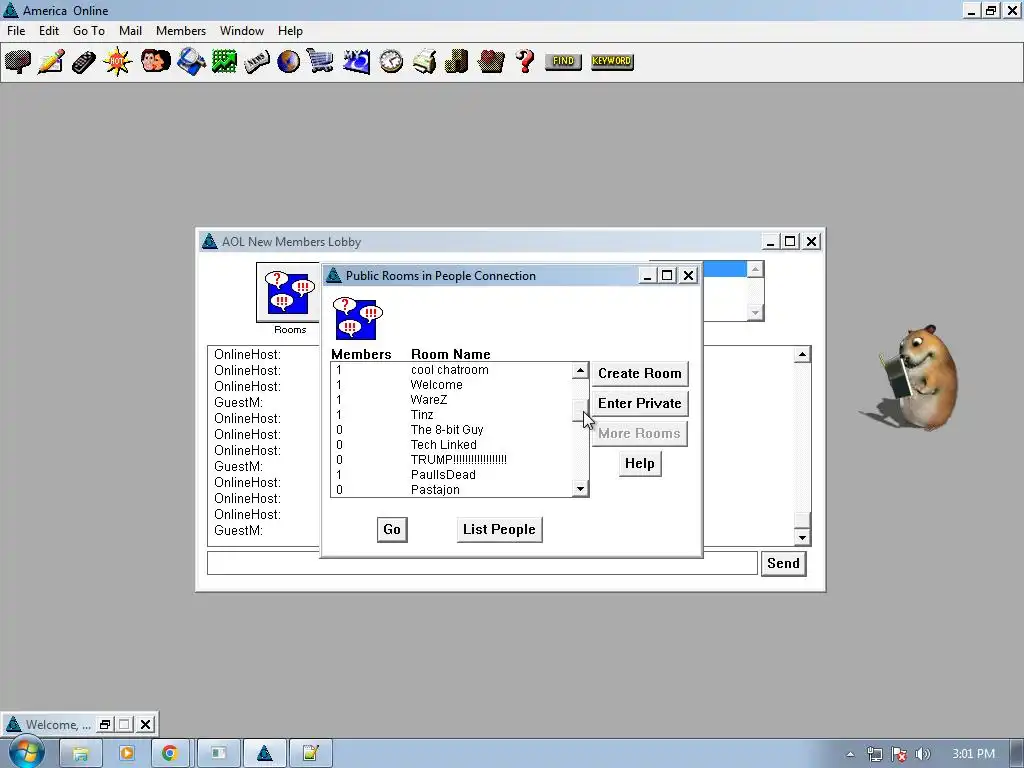This screenshot has width=1024, height=768.
Task: Select the 'PaulIsDead' room
Action: point(451,475)
